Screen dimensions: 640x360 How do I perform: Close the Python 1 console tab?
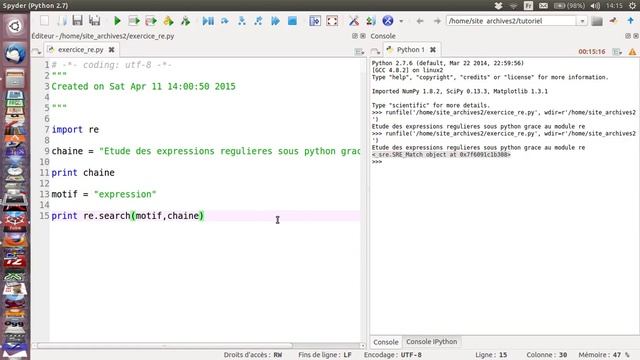click(x=433, y=50)
